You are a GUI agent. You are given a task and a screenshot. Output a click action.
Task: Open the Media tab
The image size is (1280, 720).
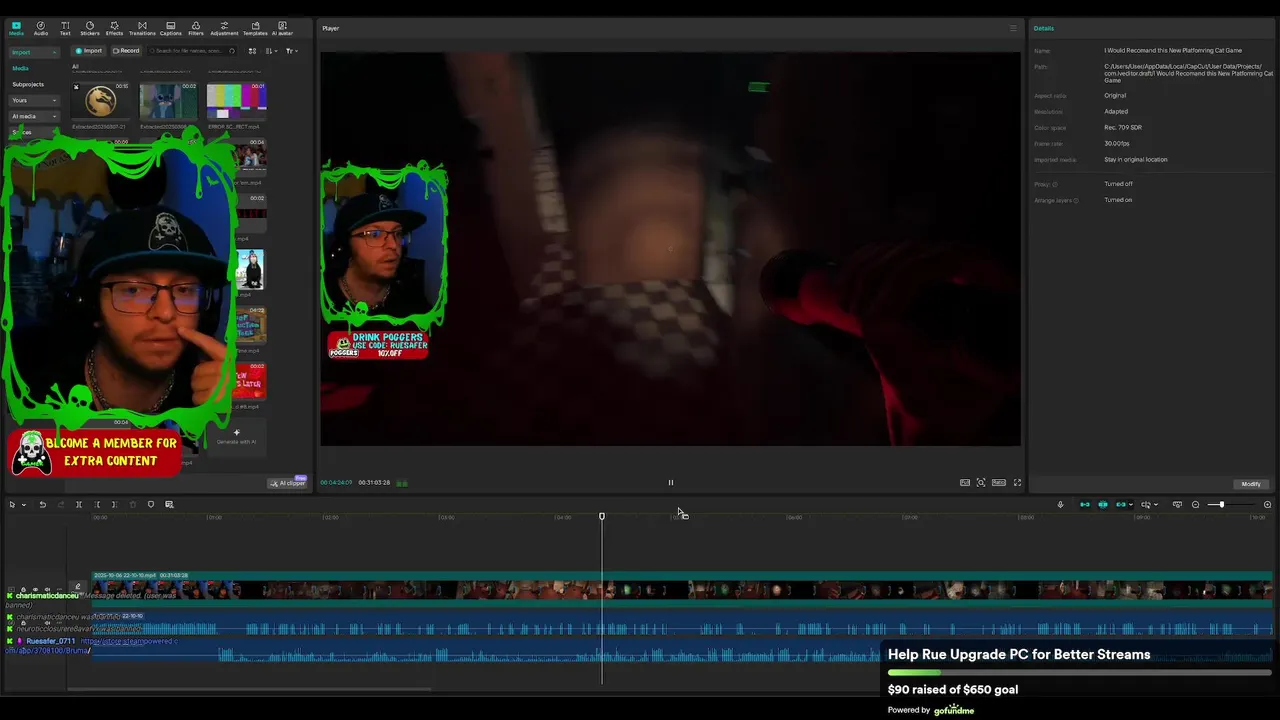[16, 28]
